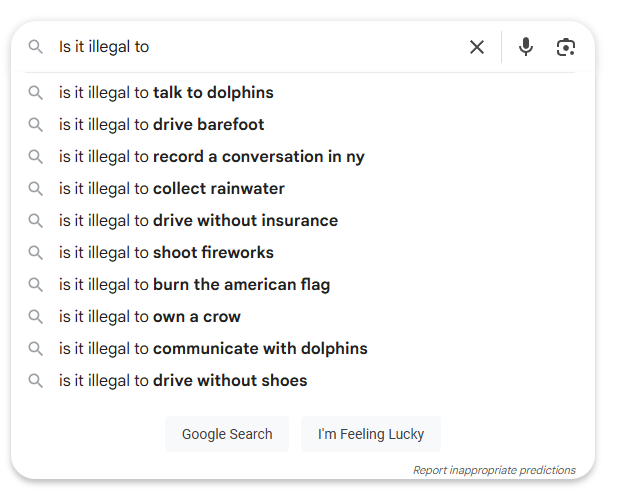The width and height of the screenshot is (637, 491).
Task: Click magnifier icon beside 'collect rainwater'
Action: coord(35,188)
